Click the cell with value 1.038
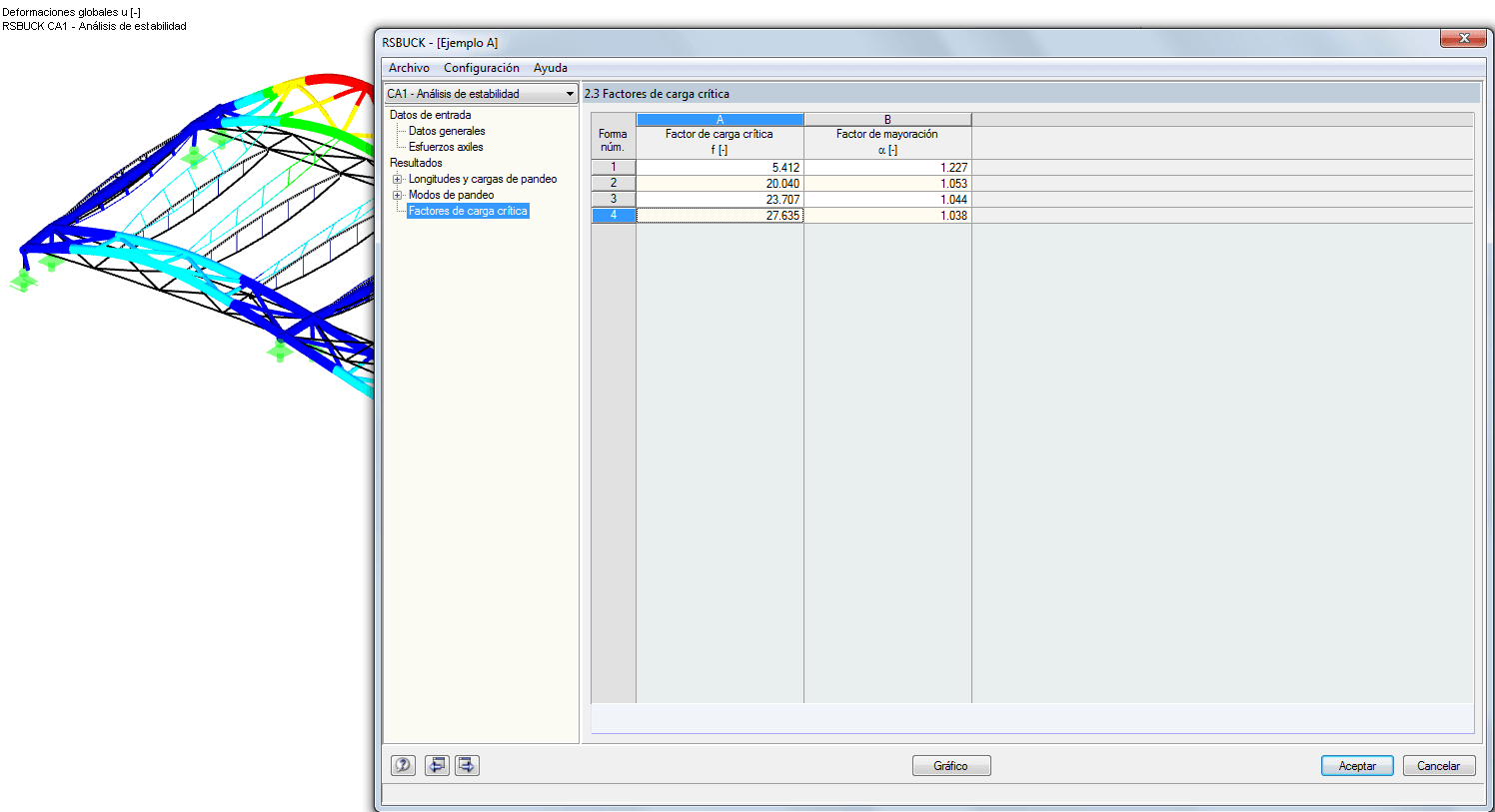This screenshot has width=1495, height=812. point(887,215)
